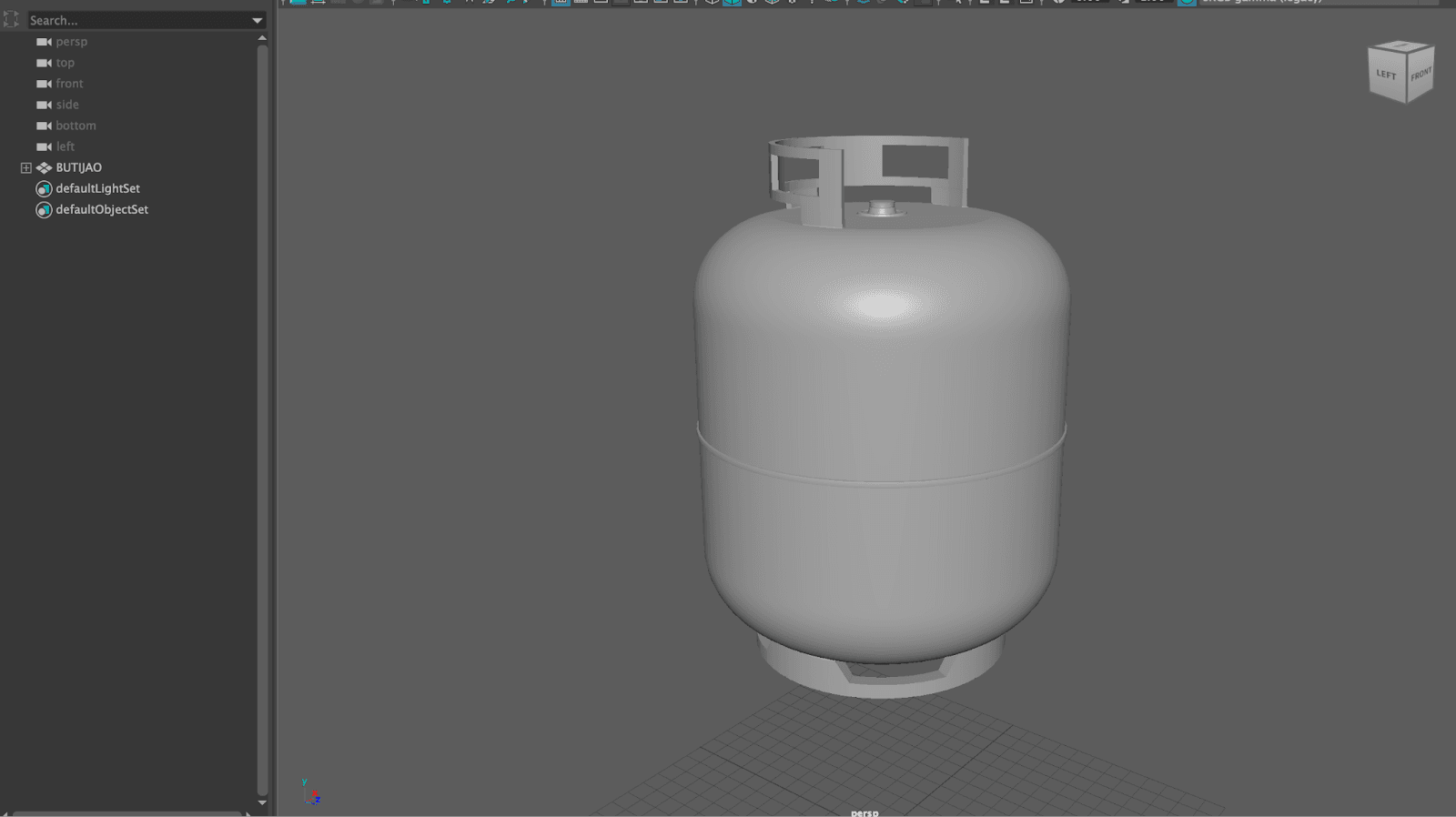Click the BUTIJAO transform node icon
This screenshot has height=817, width=1456.
(44, 167)
